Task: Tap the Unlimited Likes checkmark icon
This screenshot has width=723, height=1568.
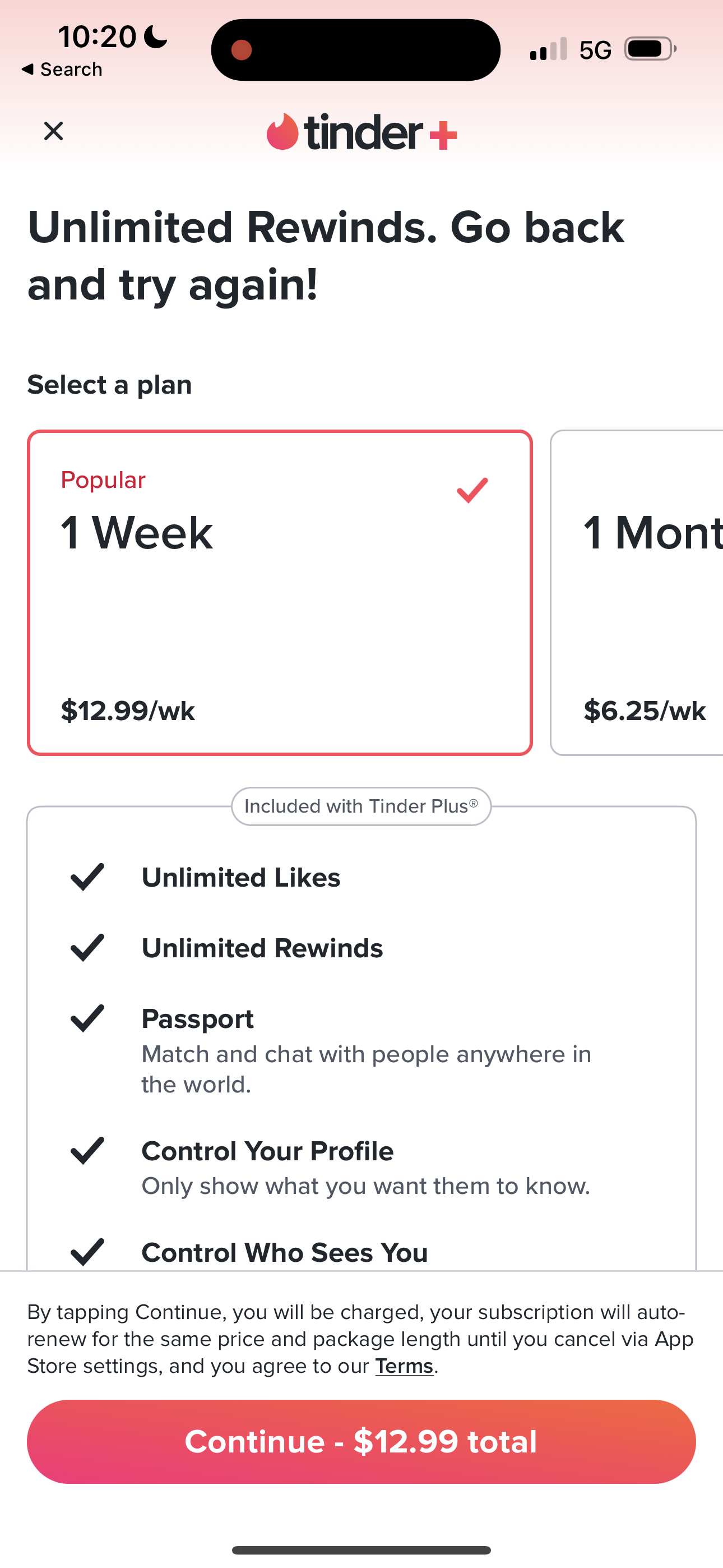Action: click(x=87, y=877)
